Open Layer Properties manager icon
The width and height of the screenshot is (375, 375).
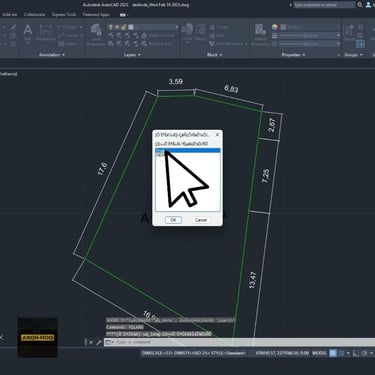point(96,35)
